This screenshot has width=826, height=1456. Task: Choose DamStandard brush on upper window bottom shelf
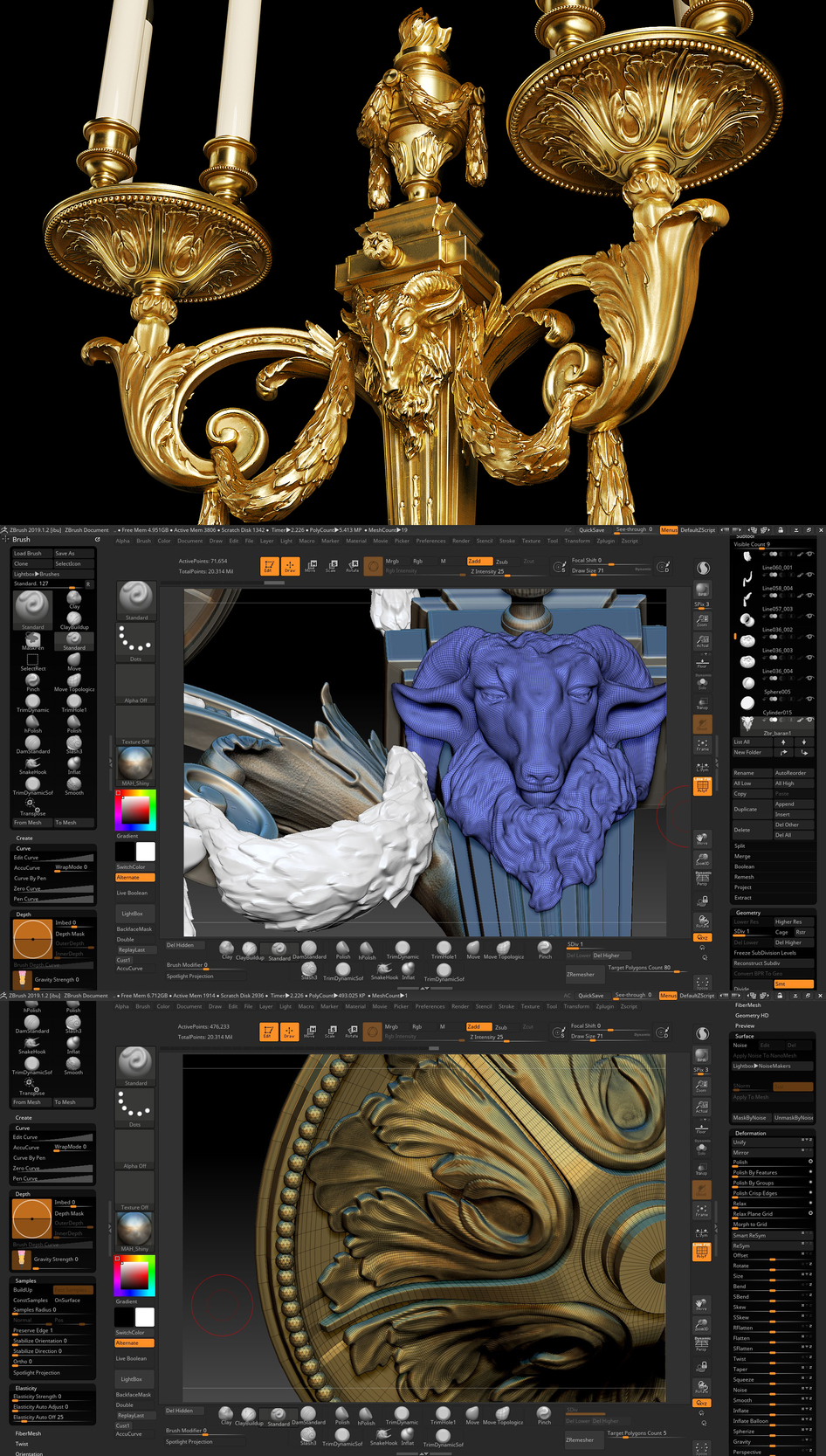point(309,950)
